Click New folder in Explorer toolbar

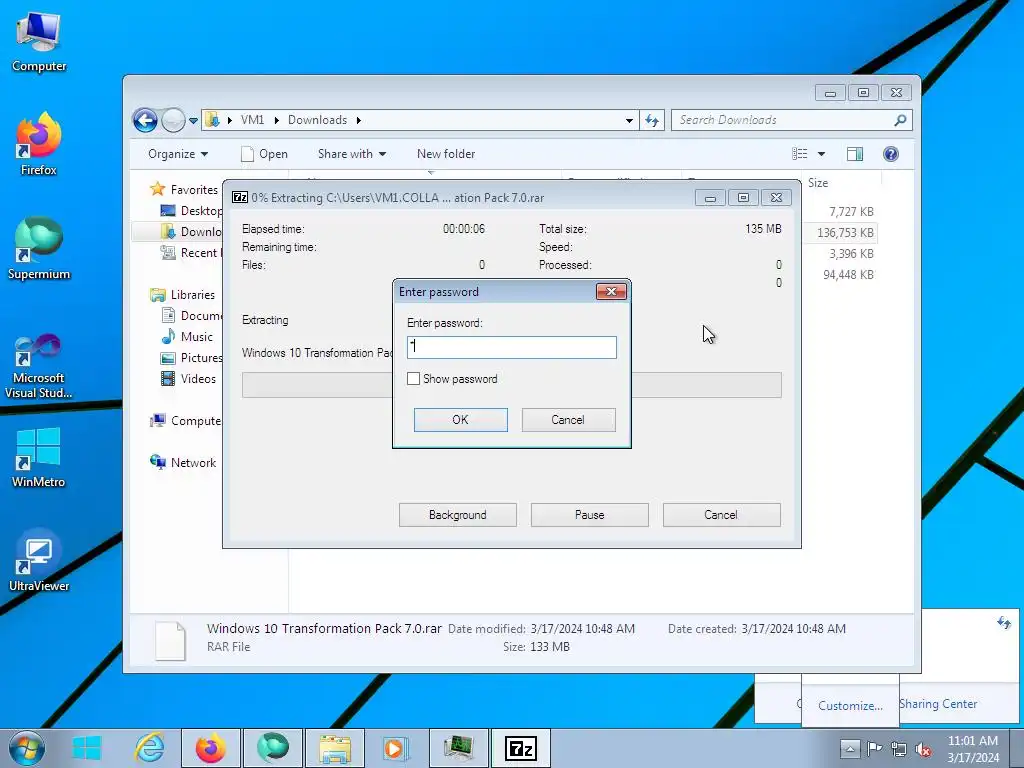[x=446, y=154]
